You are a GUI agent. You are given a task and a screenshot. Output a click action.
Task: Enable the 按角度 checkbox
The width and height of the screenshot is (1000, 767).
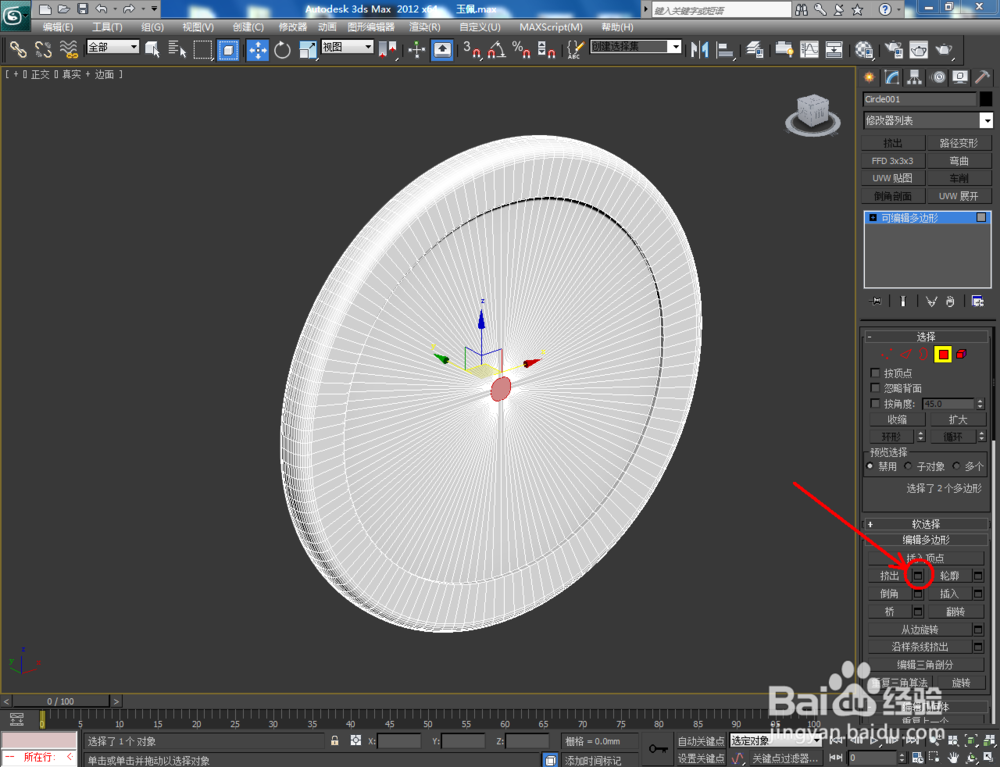coord(875,404)
